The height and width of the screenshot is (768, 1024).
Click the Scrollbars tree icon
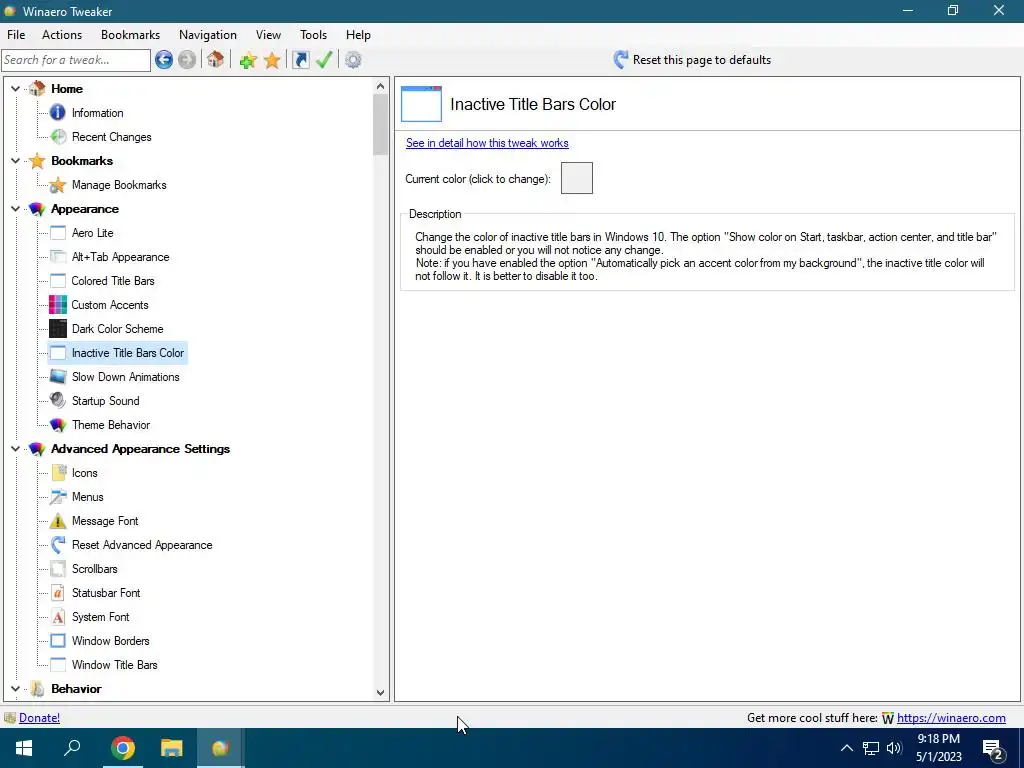click(x=57, y=569)
